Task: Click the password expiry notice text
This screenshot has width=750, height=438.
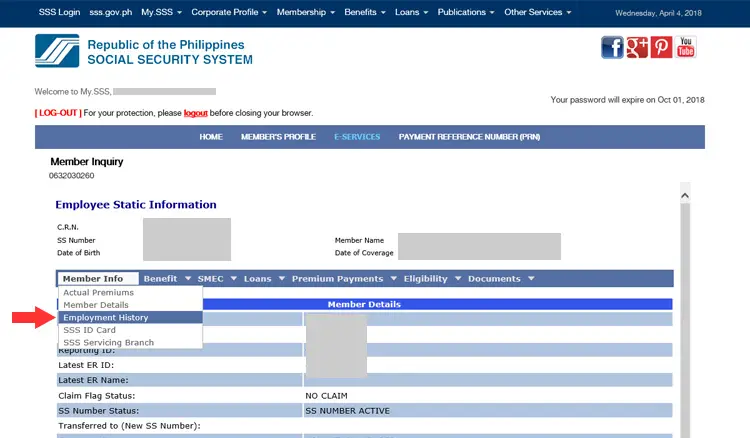Action: (x=627, y=100)
